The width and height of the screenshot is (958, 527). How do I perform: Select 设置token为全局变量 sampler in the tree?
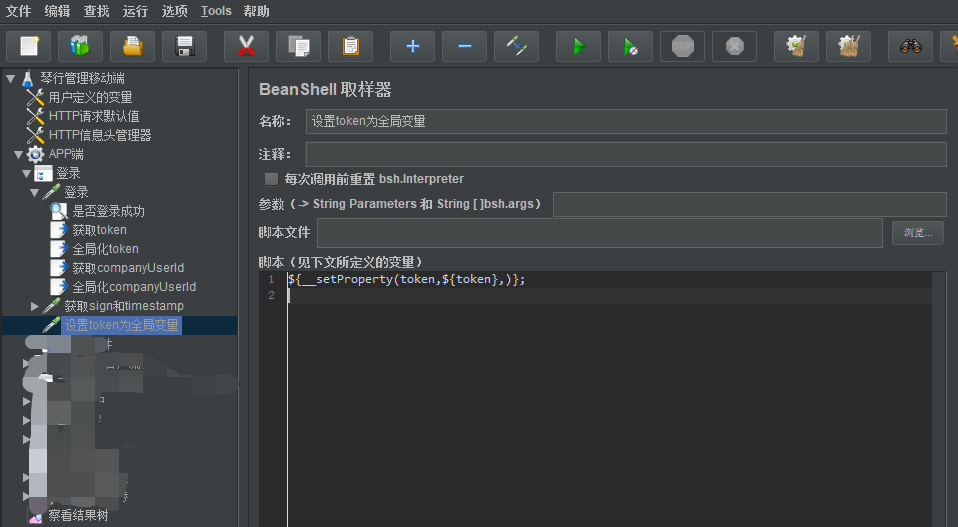click(x=122, y=325)
